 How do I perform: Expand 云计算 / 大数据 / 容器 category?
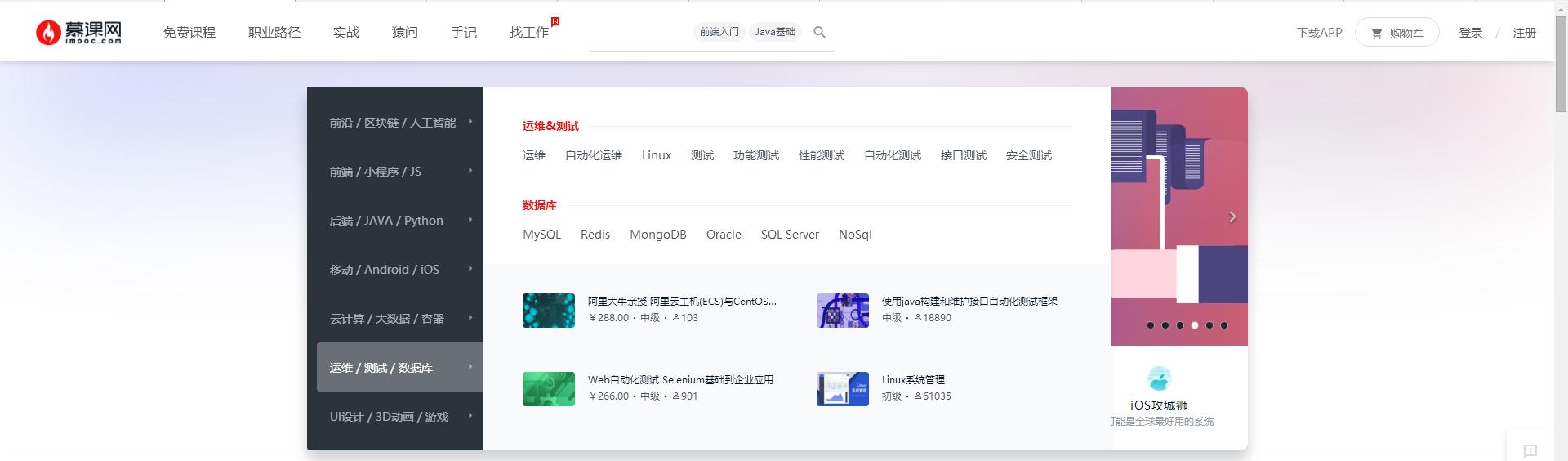400,319
